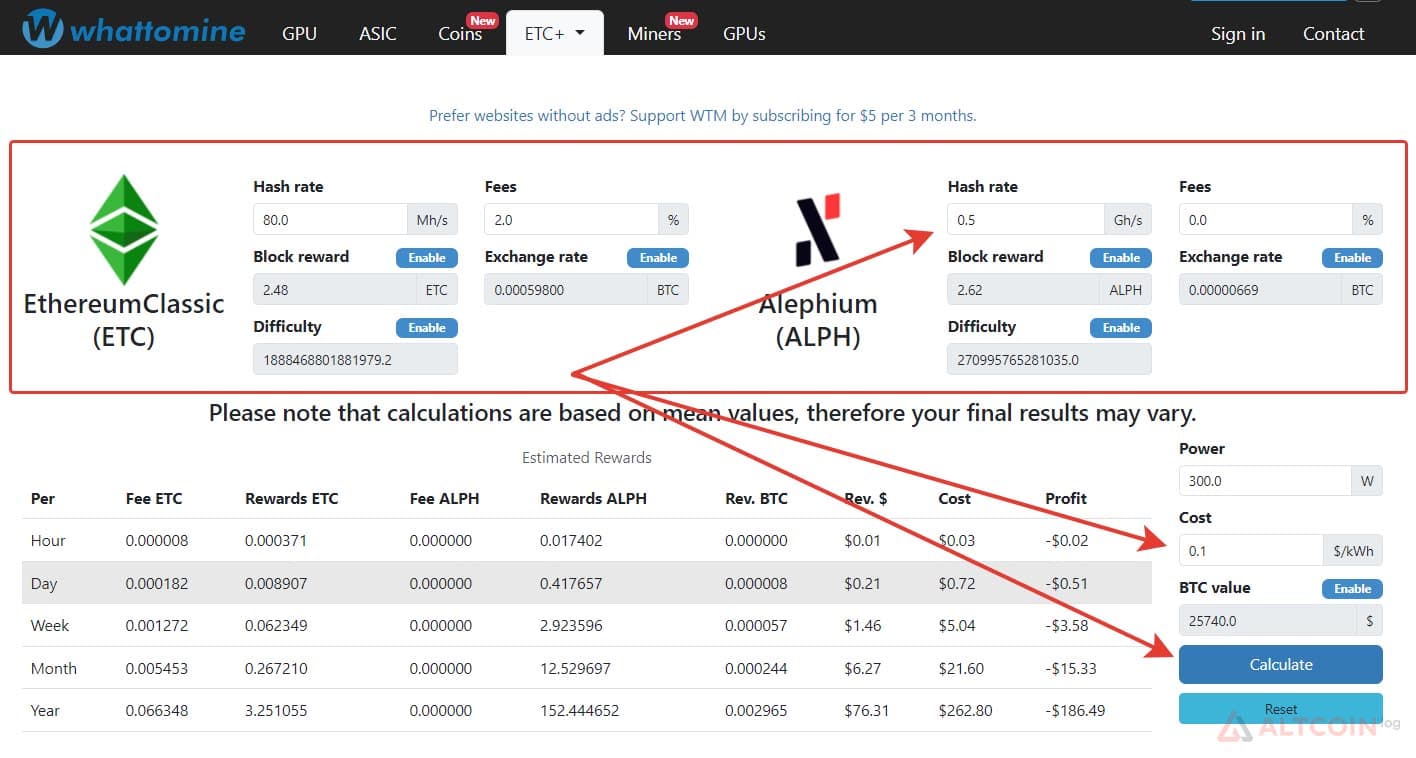Screen dimensions: 1416x758
Task: Click the BTC value field
Action: tap(1269, 620)
